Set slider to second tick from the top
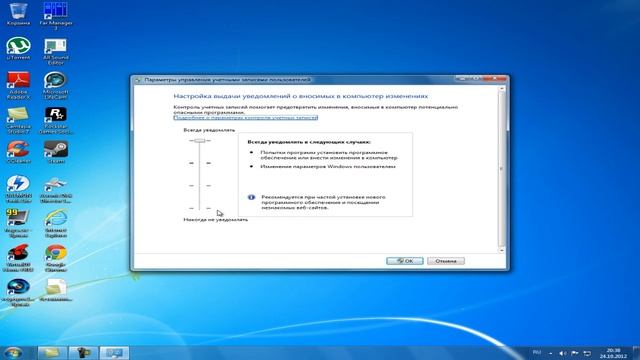The image size is (640, 360). tap(200, 163)
